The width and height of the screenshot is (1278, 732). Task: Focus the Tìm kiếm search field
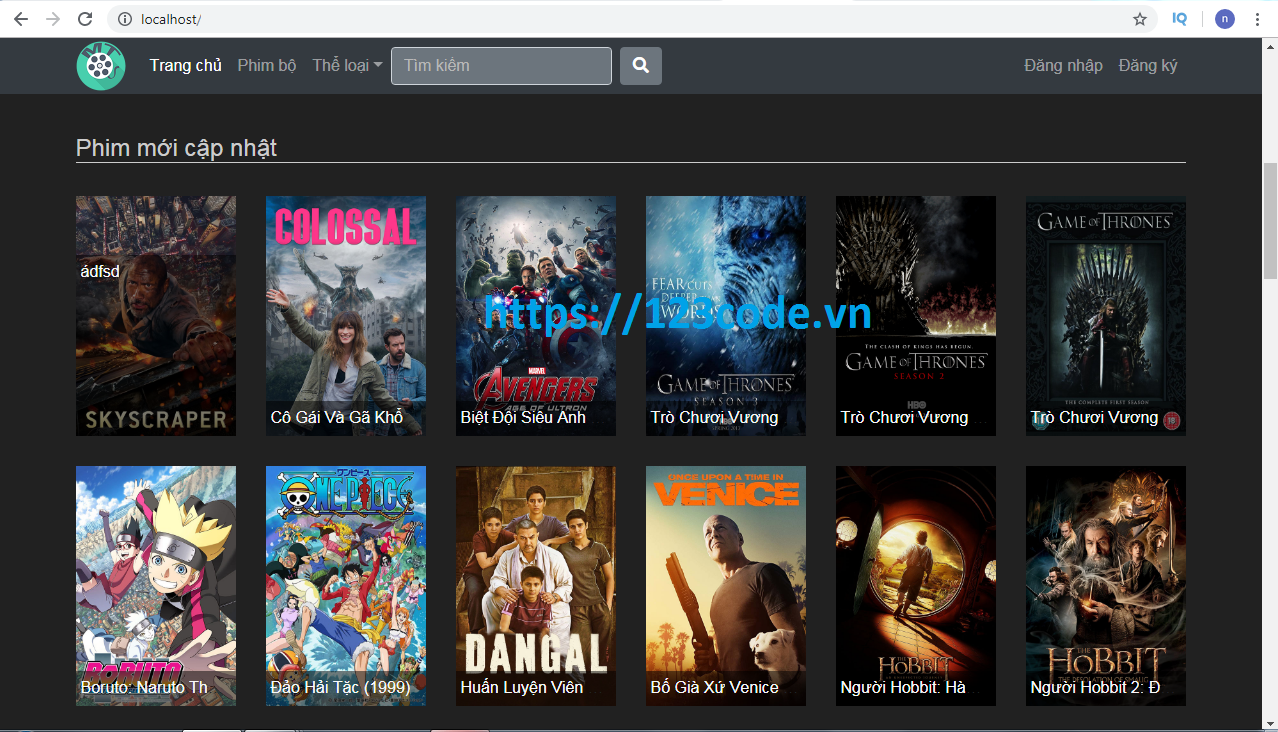pos(501,66)
